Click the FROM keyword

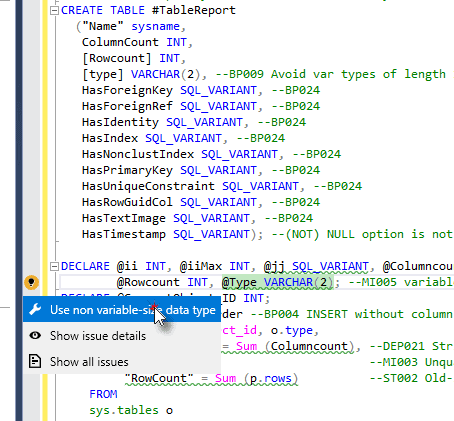tap(103, 394)
